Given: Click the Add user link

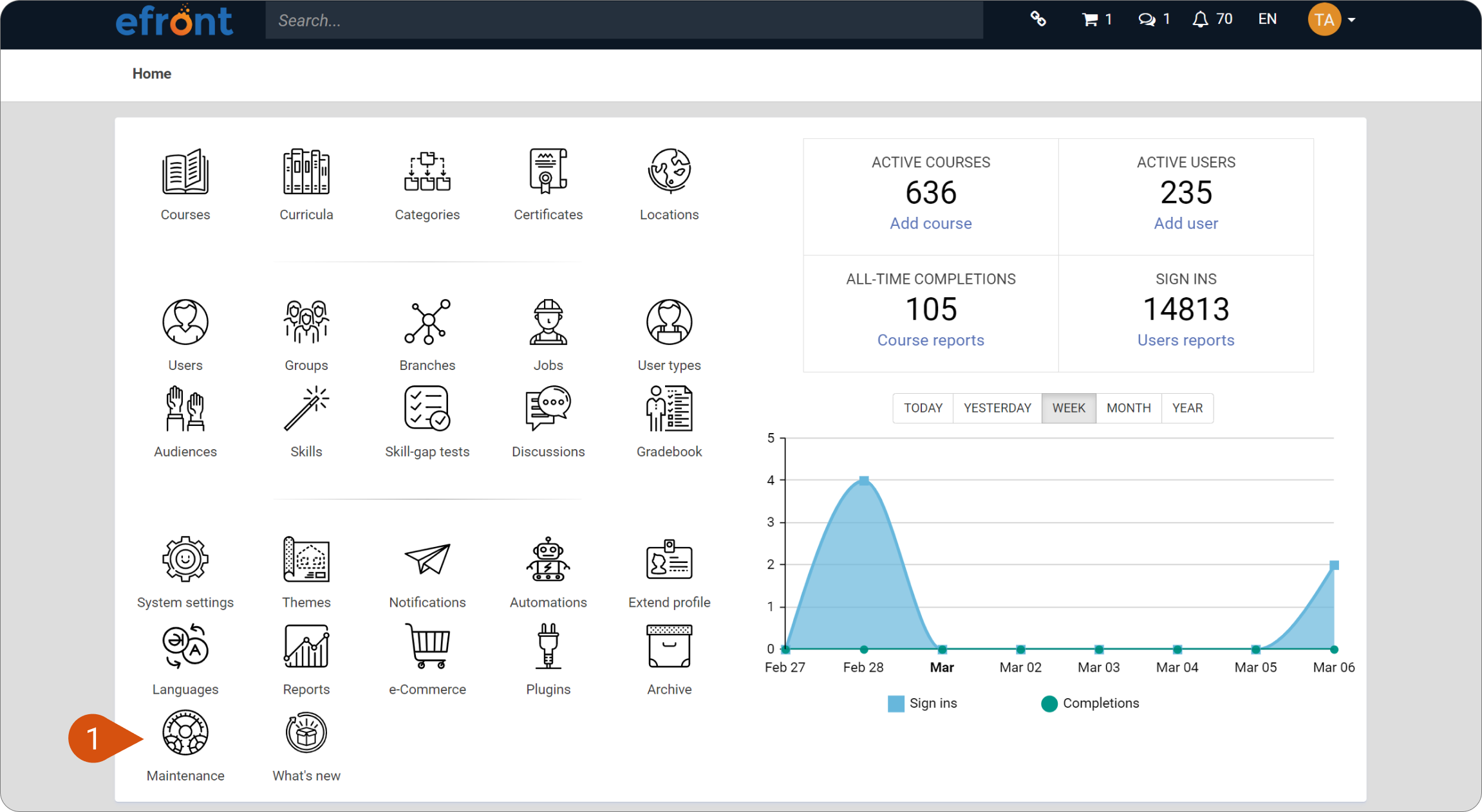Looking at the screenshot, I should 1186,223.
